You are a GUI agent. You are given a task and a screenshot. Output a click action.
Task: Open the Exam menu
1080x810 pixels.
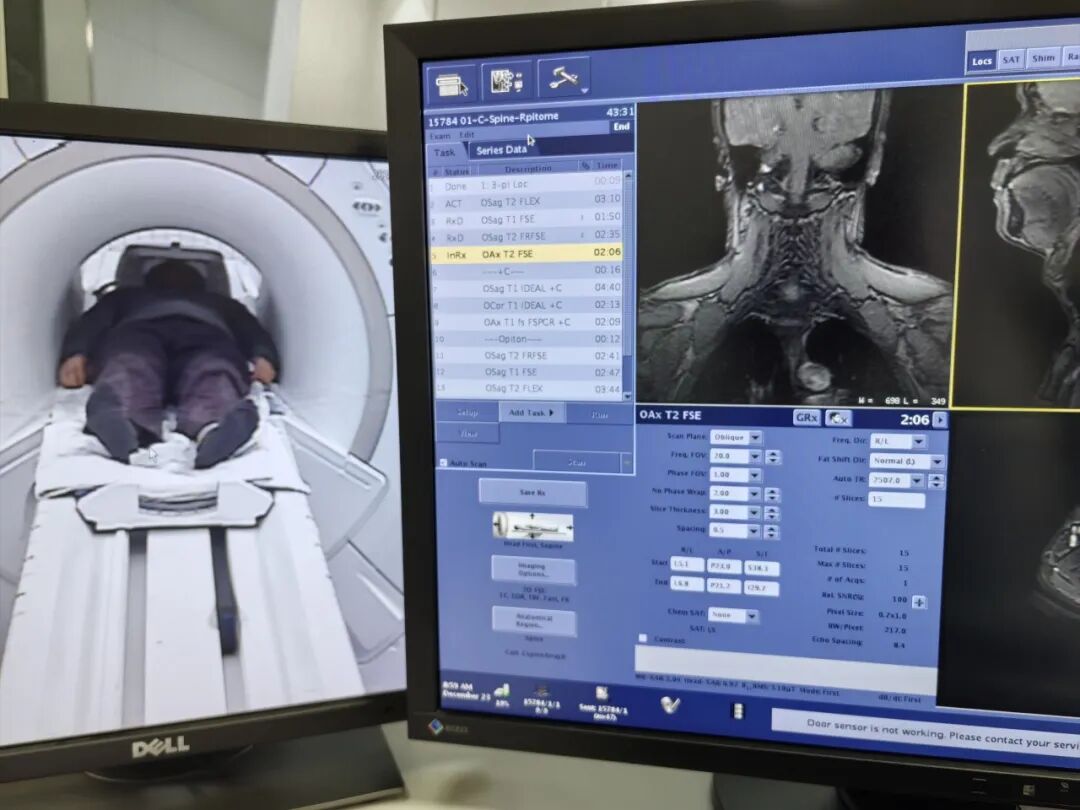click(440, 136)
